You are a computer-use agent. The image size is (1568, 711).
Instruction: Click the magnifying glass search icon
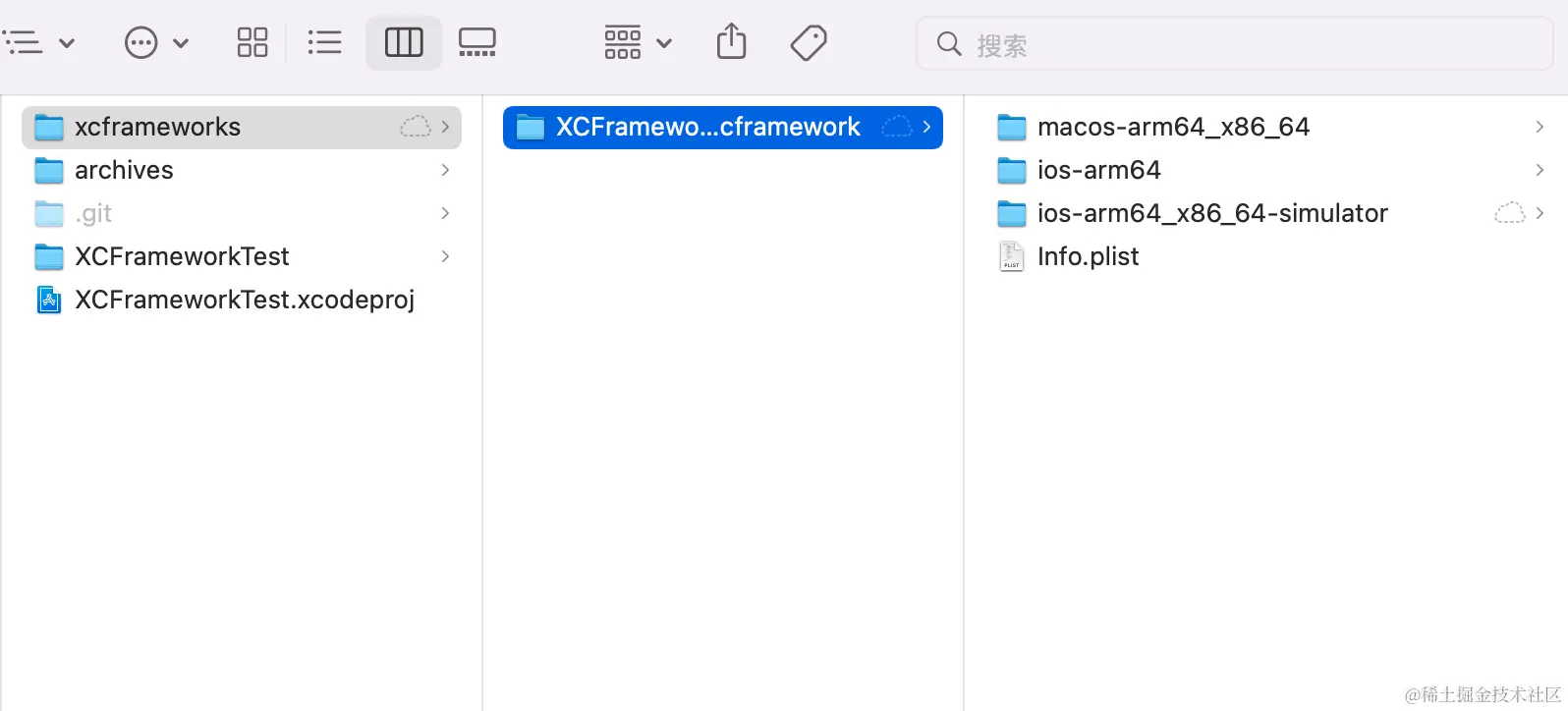tap(949, 44)
